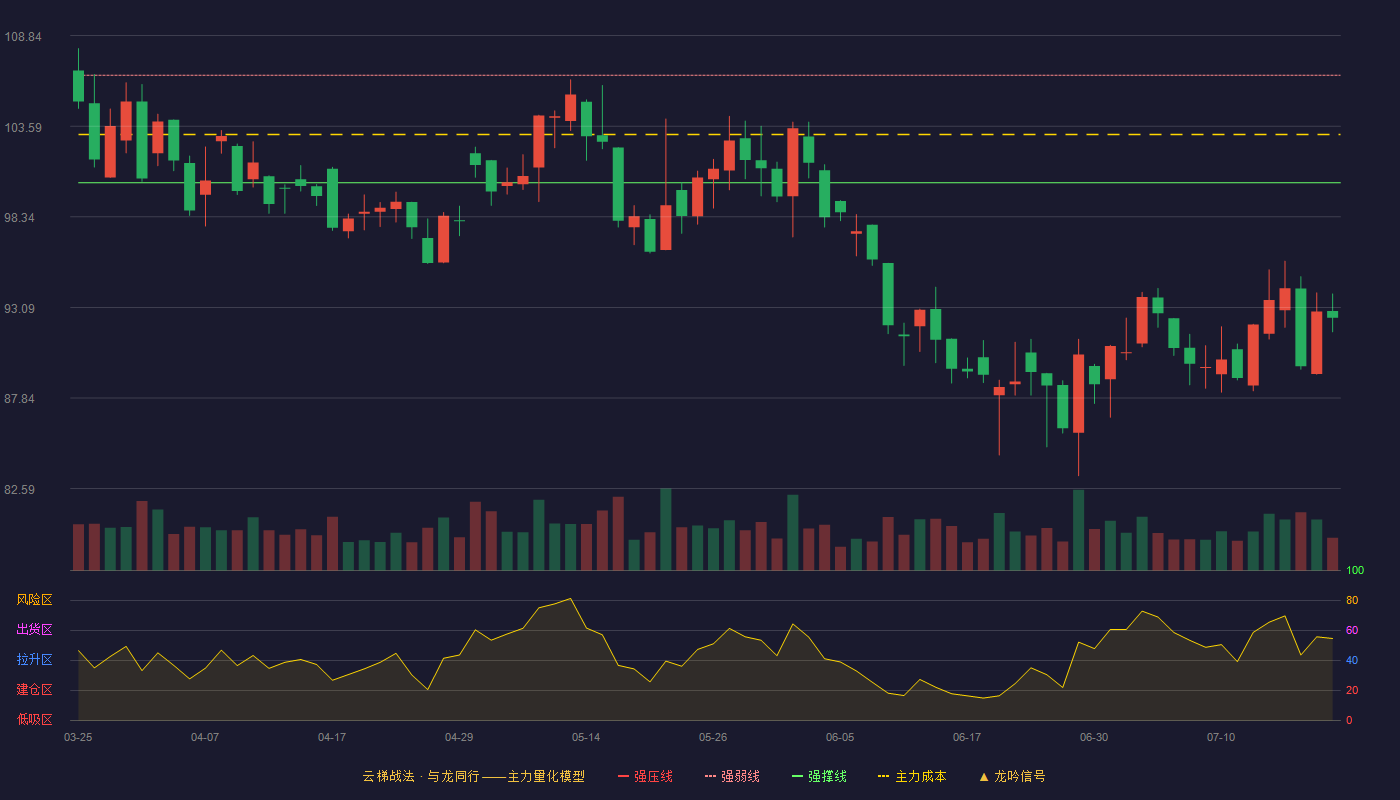
Task: Select the yellow dashed cost line on chart
Action: [x=709, y=134]
